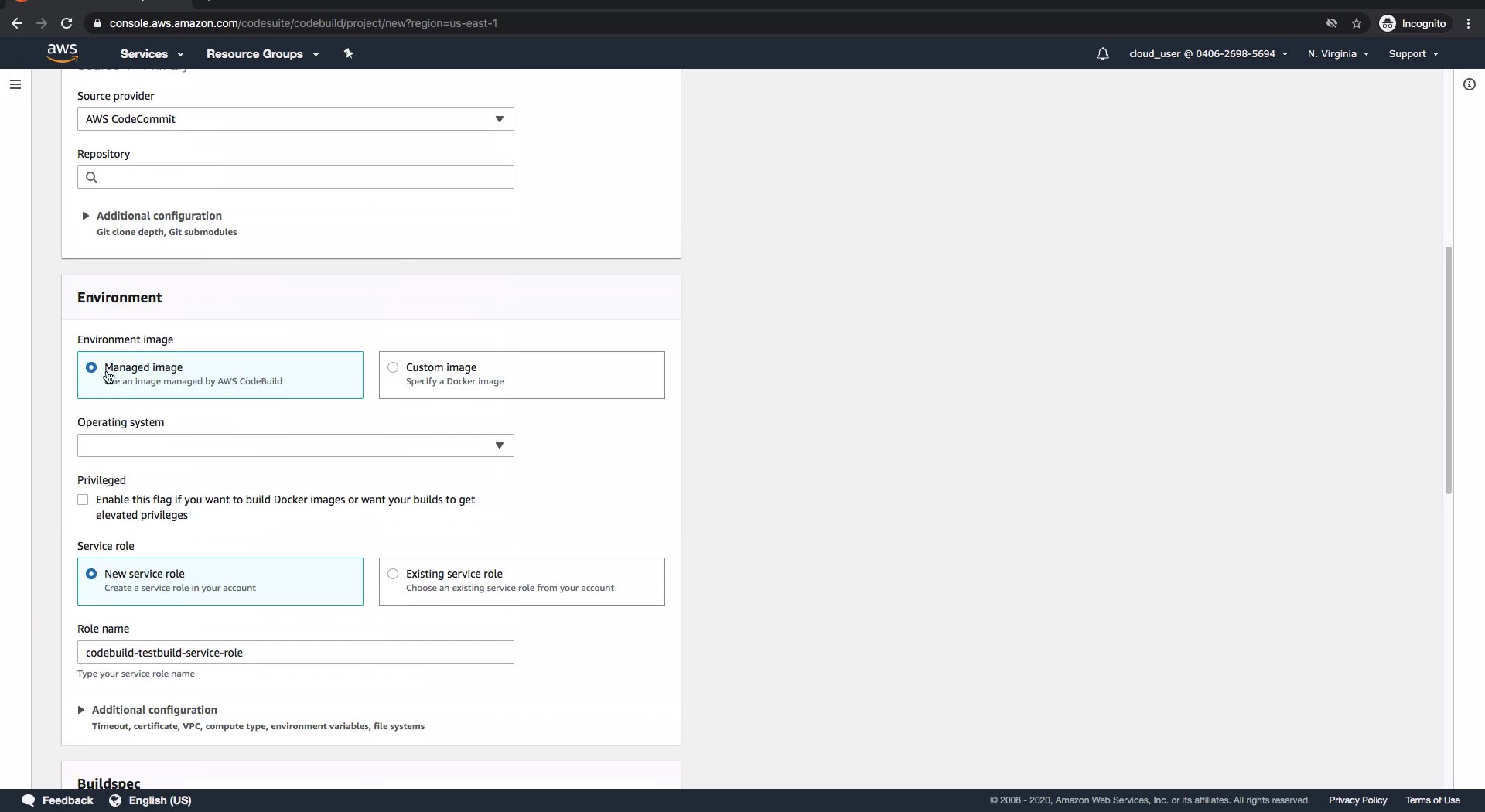
Task: Open the Services menu
Action: click(x=152, y=54)
